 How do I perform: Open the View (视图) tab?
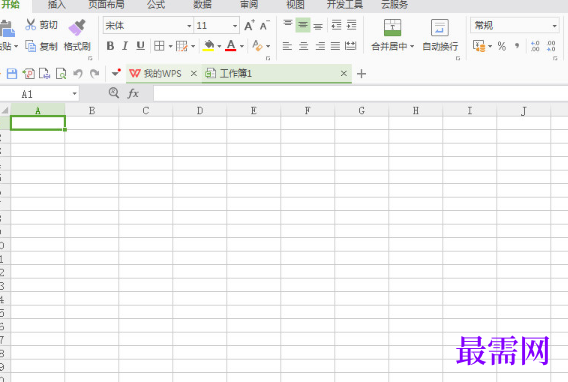[x=295, y=4]
